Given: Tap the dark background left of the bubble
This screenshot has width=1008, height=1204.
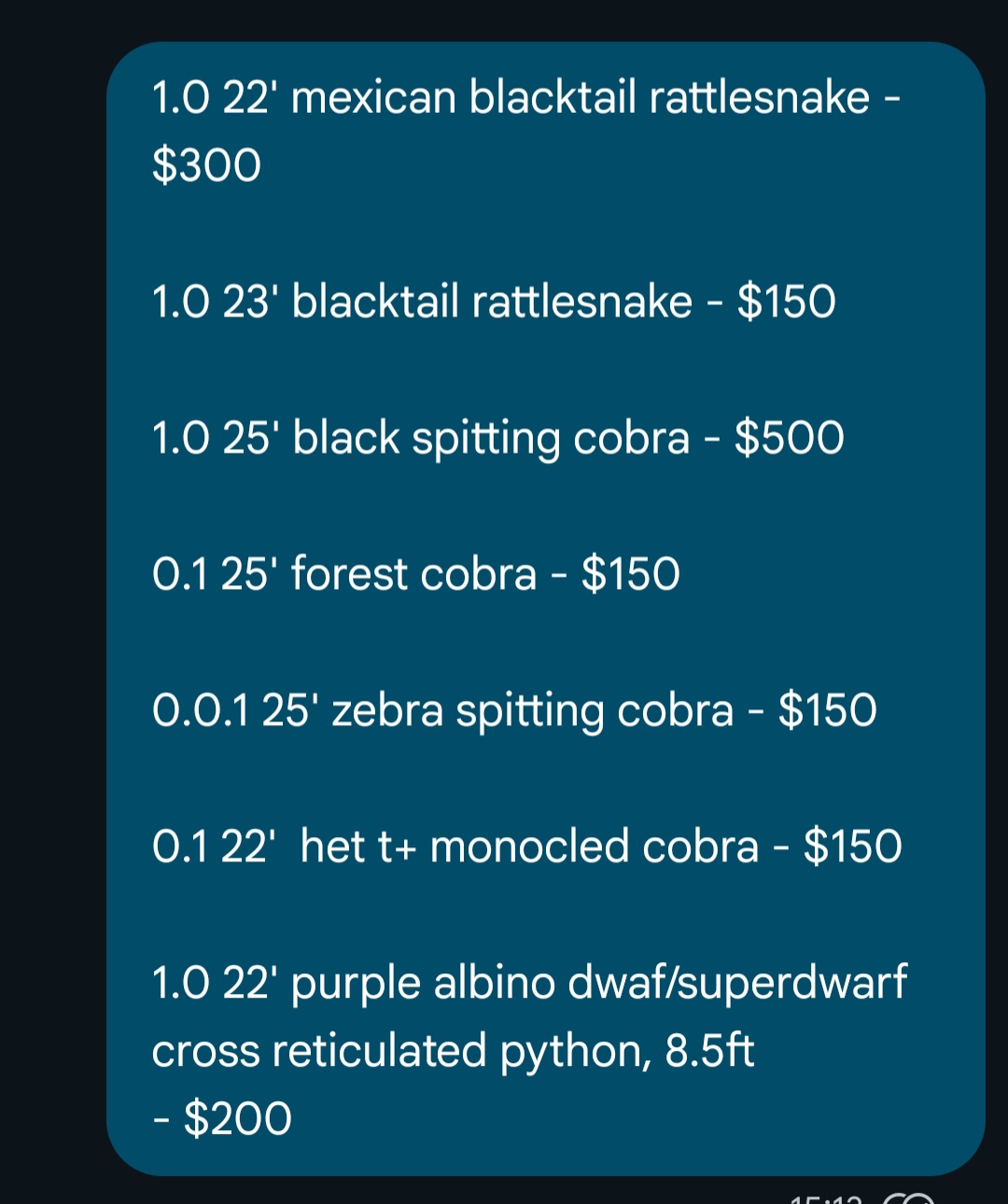Looking at the screenshot, I should coord(51,607).
